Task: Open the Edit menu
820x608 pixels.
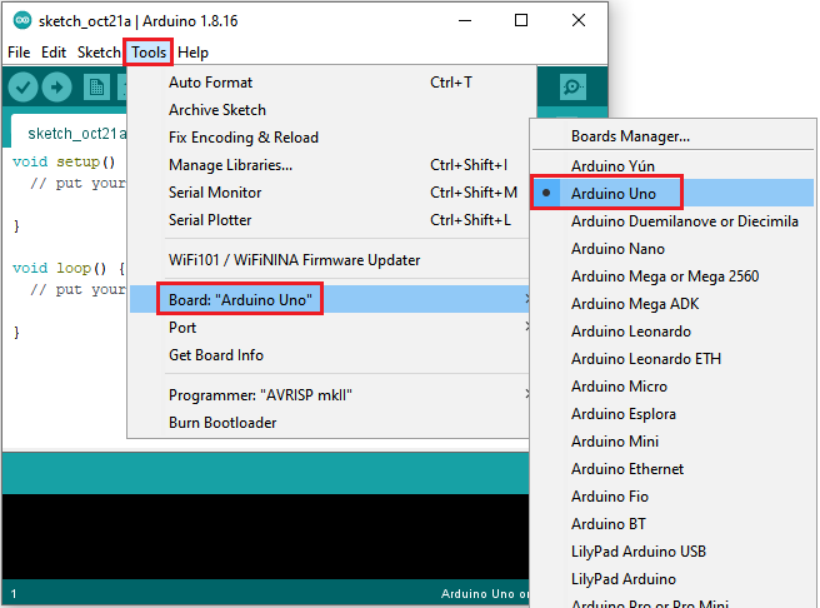Action: 53,52
